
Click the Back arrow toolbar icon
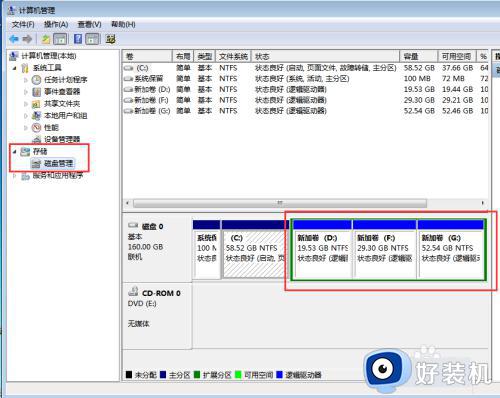(x=14, y=39)
